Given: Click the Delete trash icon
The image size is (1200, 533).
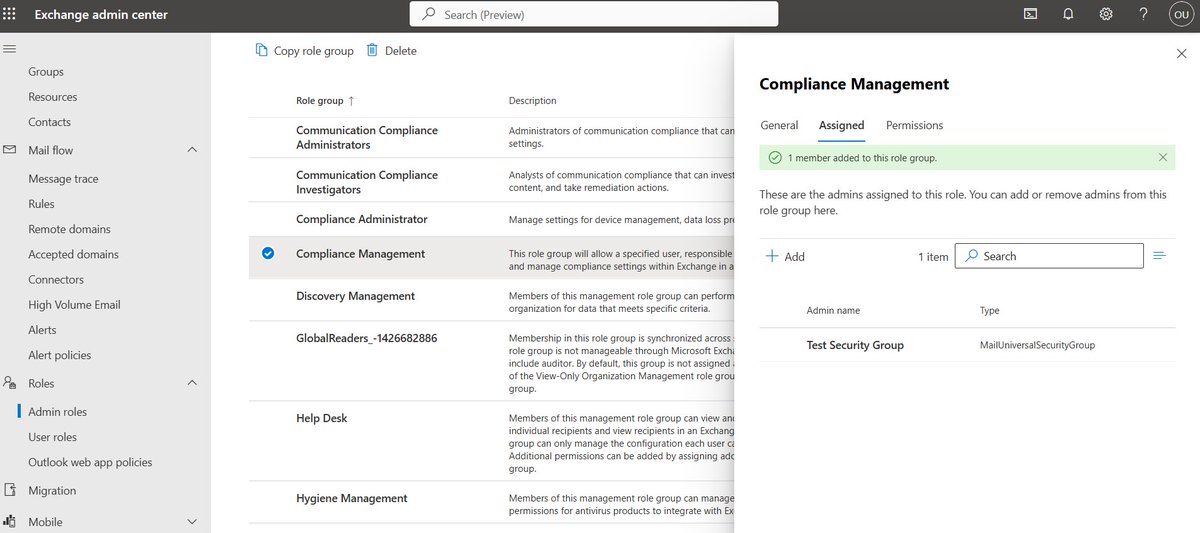Looking at the screenshot, I should pyautogui.click(x=372, y=50).
